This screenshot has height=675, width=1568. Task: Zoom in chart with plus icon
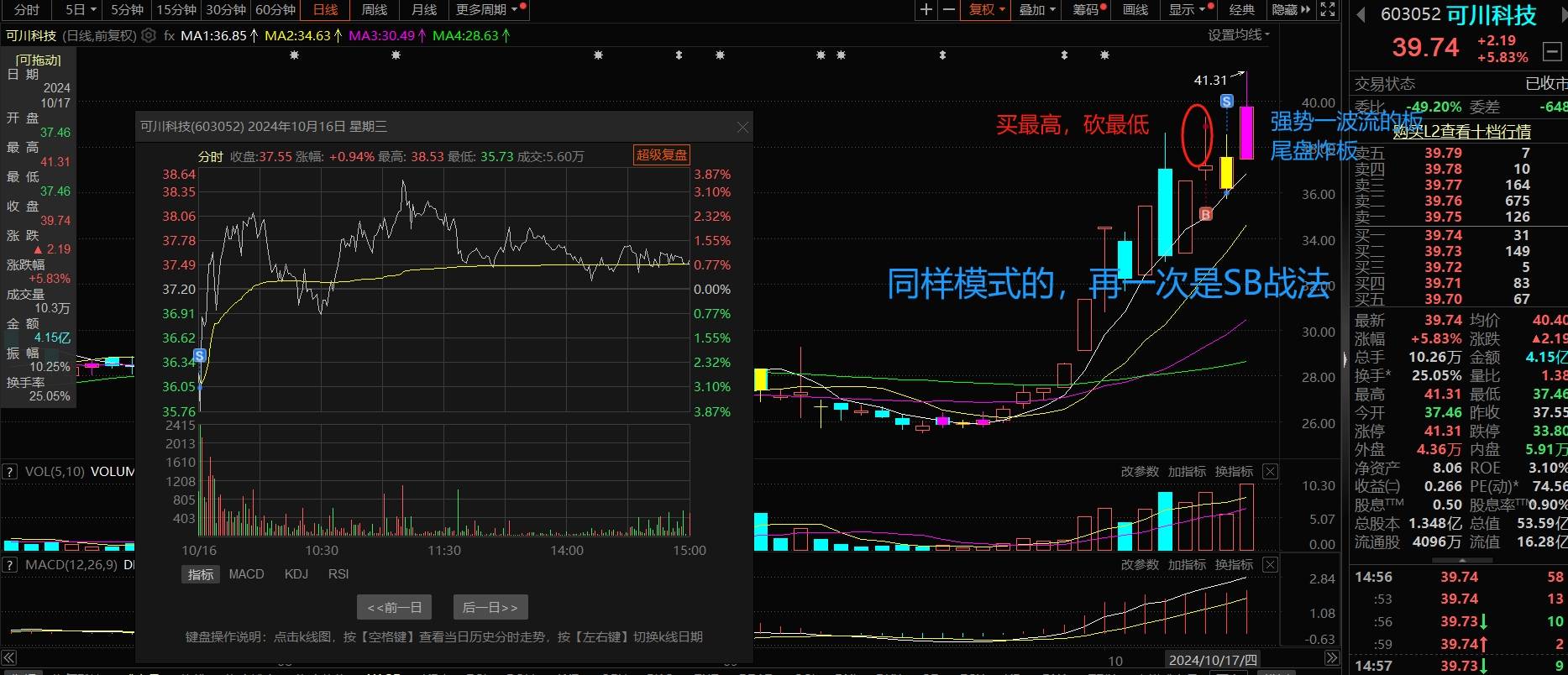tap(926, 10)
